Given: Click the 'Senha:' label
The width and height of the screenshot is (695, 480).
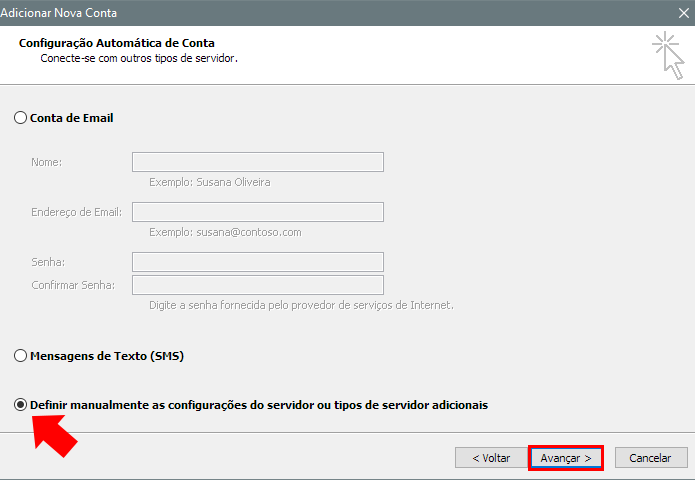Looking at the screenshot, I should click(48, 262).
